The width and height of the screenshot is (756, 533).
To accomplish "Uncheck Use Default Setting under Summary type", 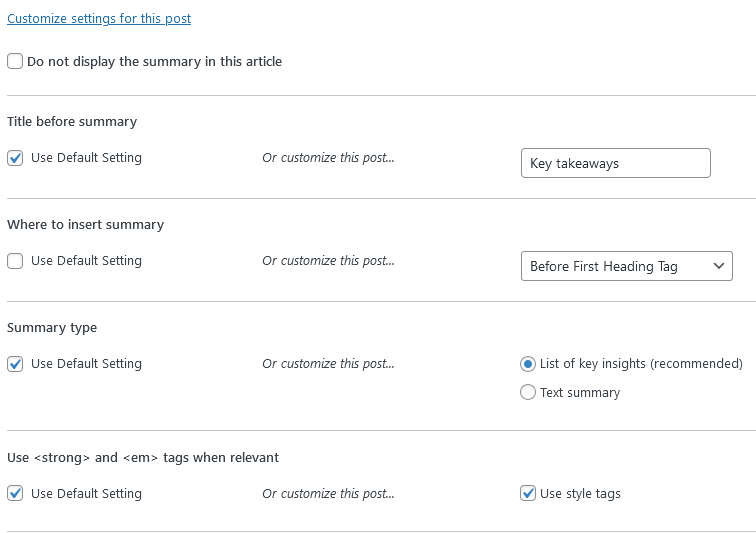I will coord(15,364).
